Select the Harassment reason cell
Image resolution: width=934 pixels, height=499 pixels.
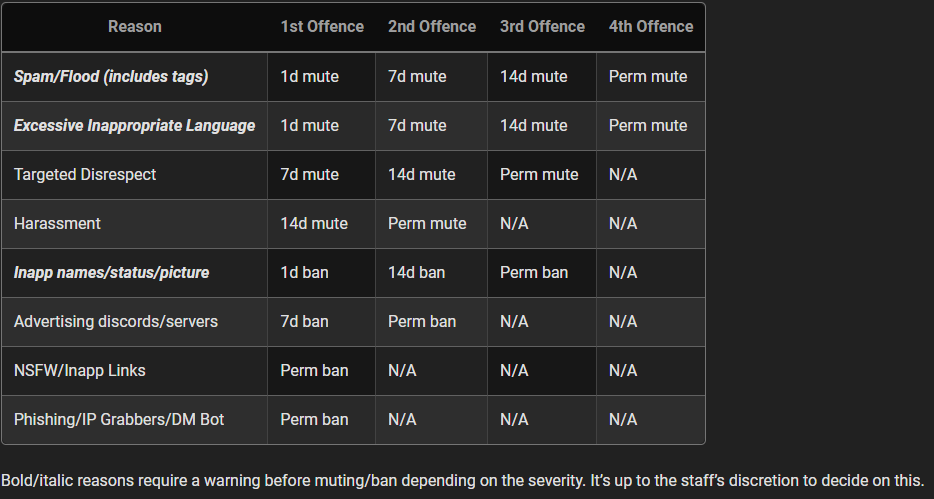point(57,223)
